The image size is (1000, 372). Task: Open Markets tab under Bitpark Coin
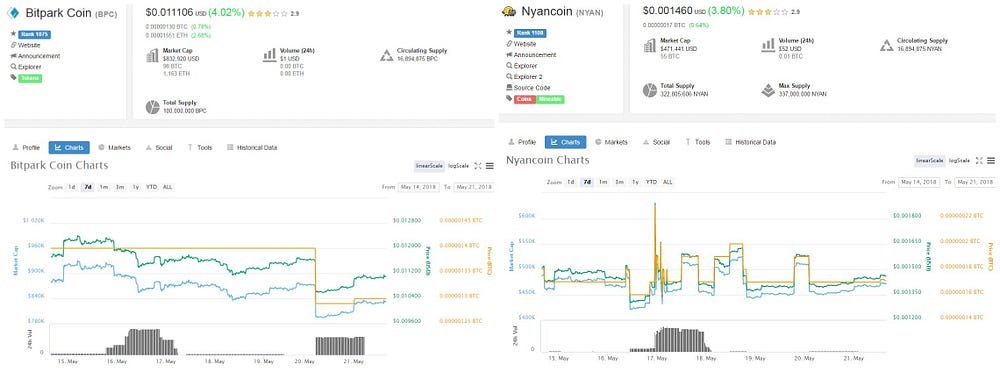click(x=114, y=147)
